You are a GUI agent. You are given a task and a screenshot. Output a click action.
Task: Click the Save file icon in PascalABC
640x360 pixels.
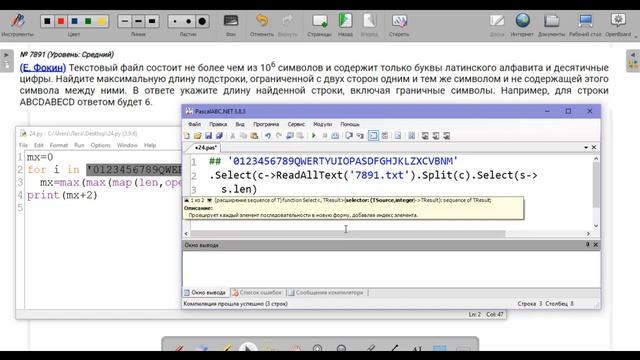coord(208,136)
